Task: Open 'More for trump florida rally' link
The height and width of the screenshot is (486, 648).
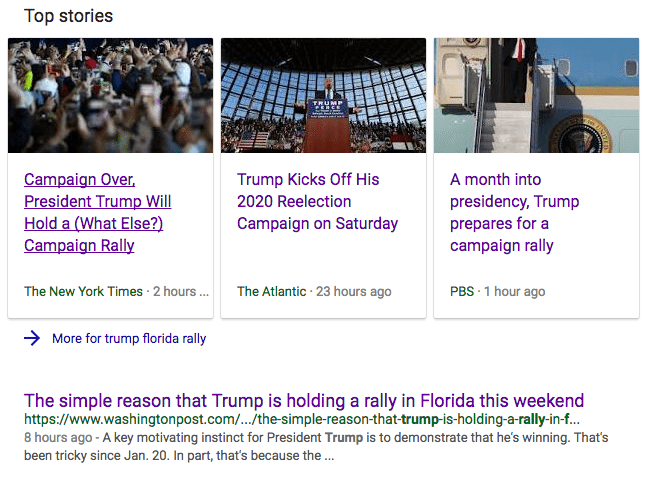Action: coord(129,339)
